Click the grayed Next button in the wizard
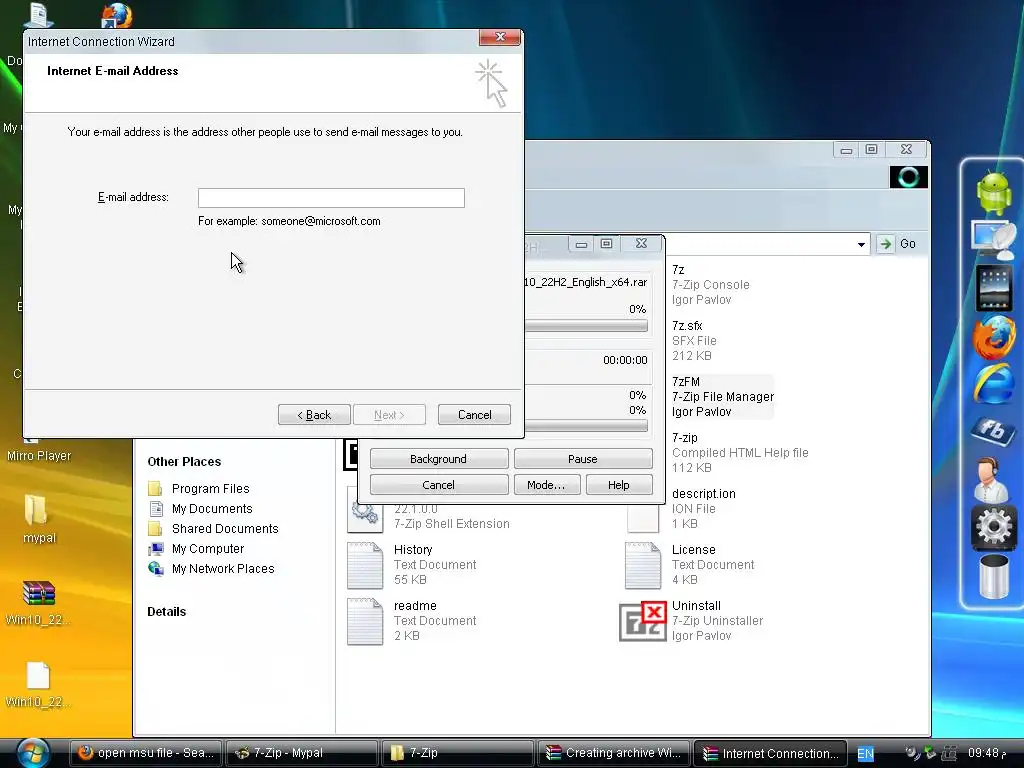Viewport: 1024px width, 768px height. 389,415
